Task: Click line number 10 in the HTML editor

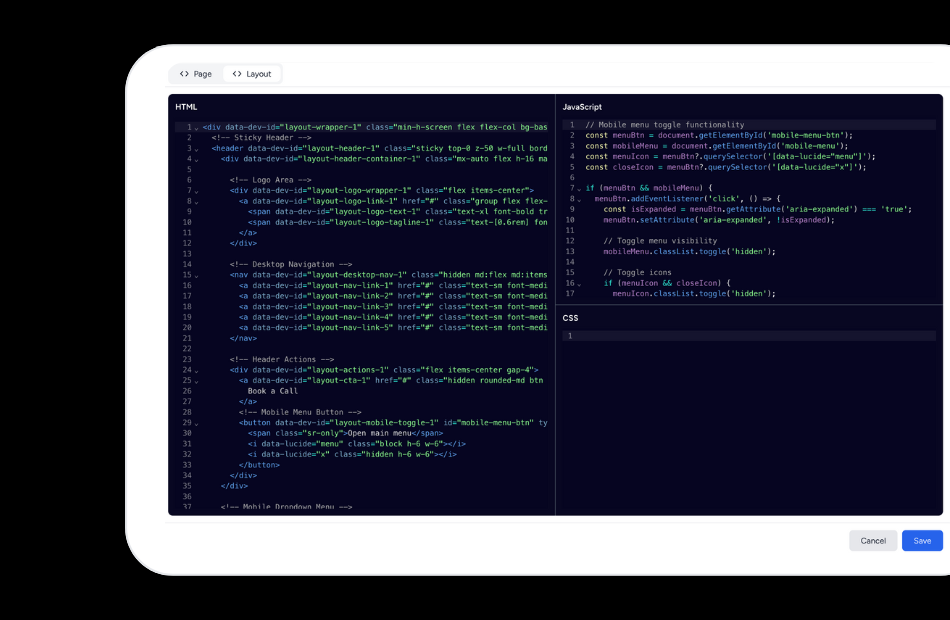Action: [188, 222]
